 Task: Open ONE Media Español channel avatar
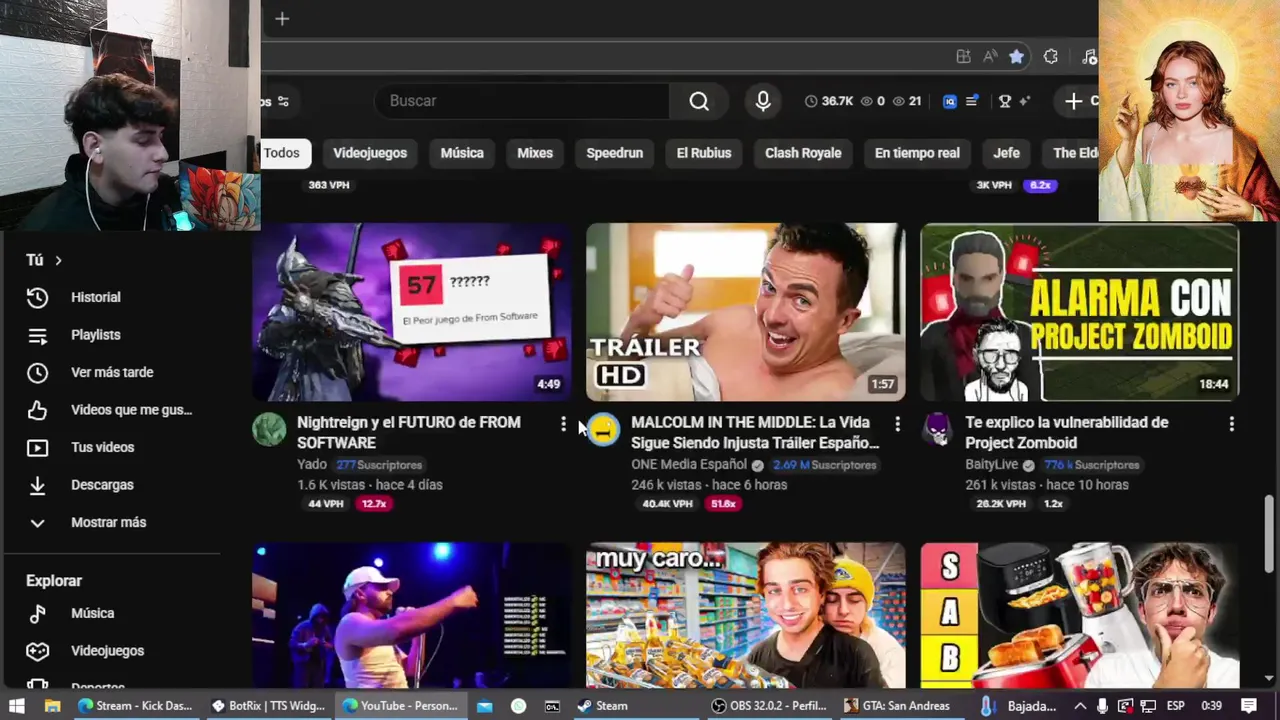pos(603,429)
